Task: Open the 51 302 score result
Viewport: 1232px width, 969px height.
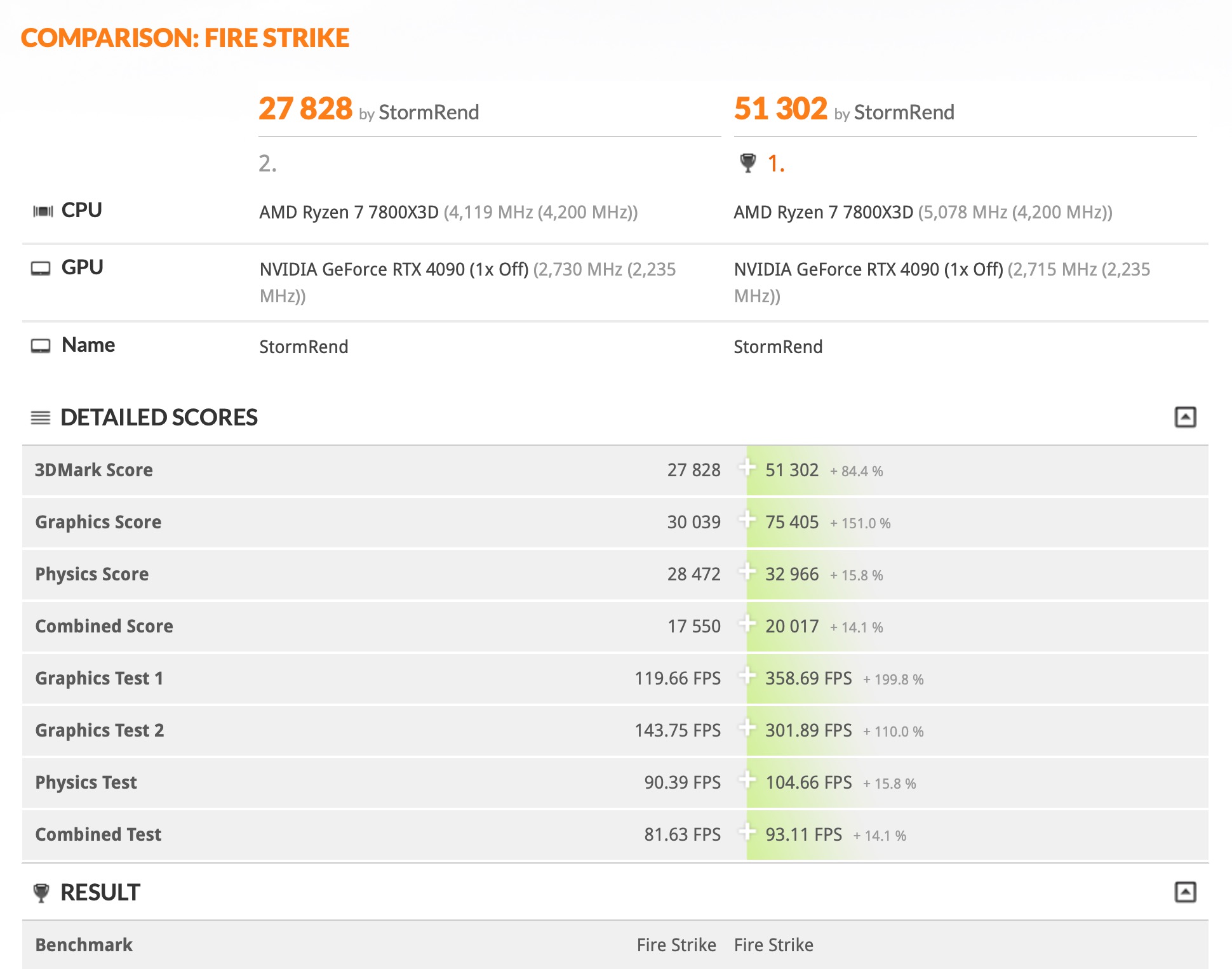Action: 780,109
